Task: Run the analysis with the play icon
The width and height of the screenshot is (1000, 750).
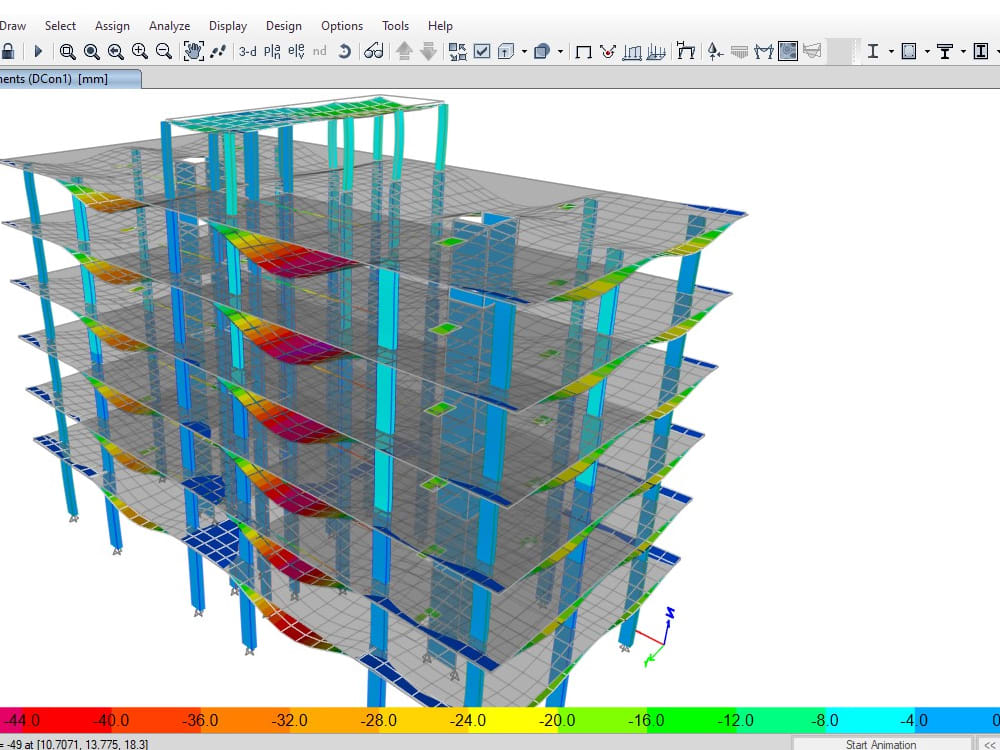Action: point(37,51)
